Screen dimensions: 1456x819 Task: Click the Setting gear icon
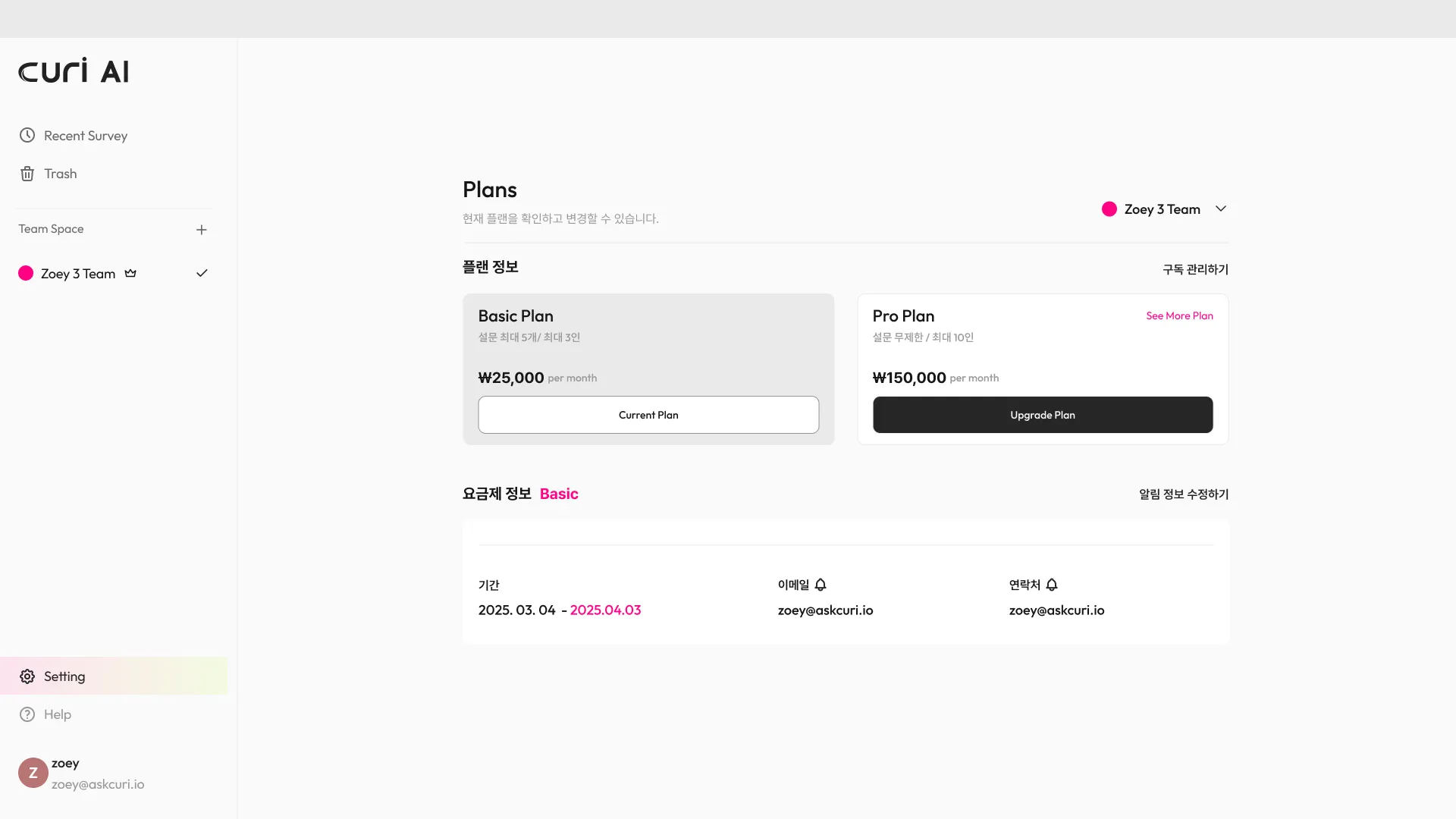click(x=27, y=676)
